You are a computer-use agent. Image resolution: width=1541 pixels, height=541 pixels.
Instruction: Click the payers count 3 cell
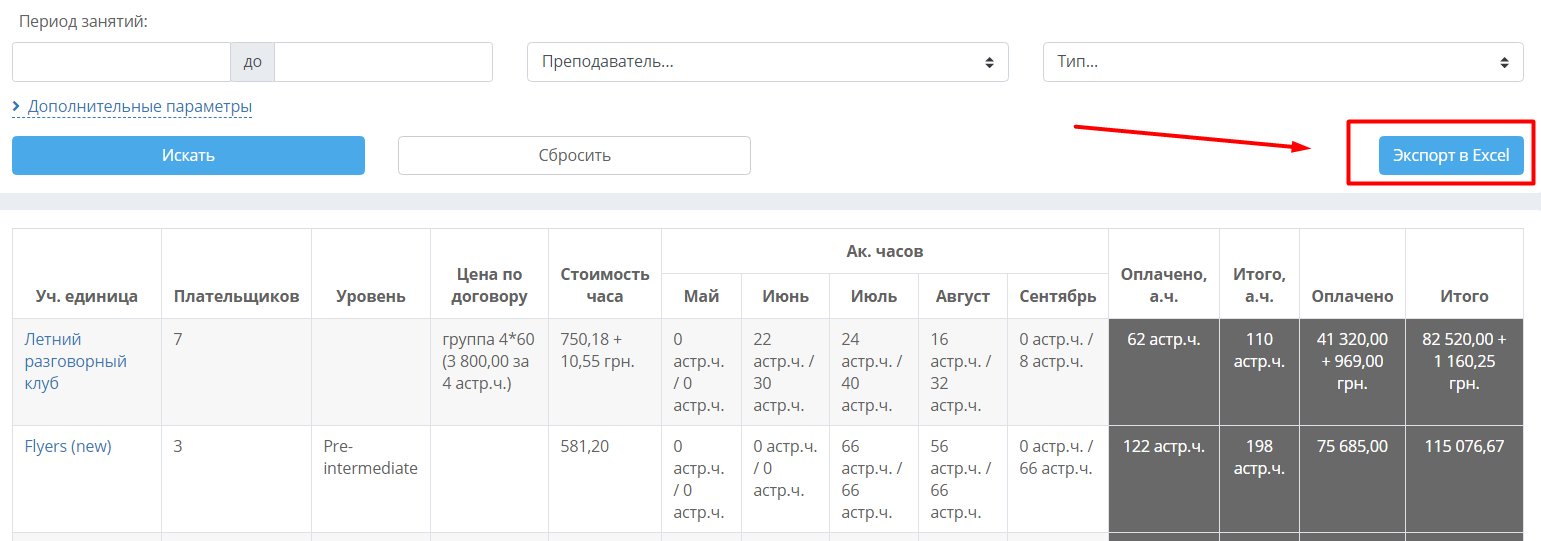[236, 479]
